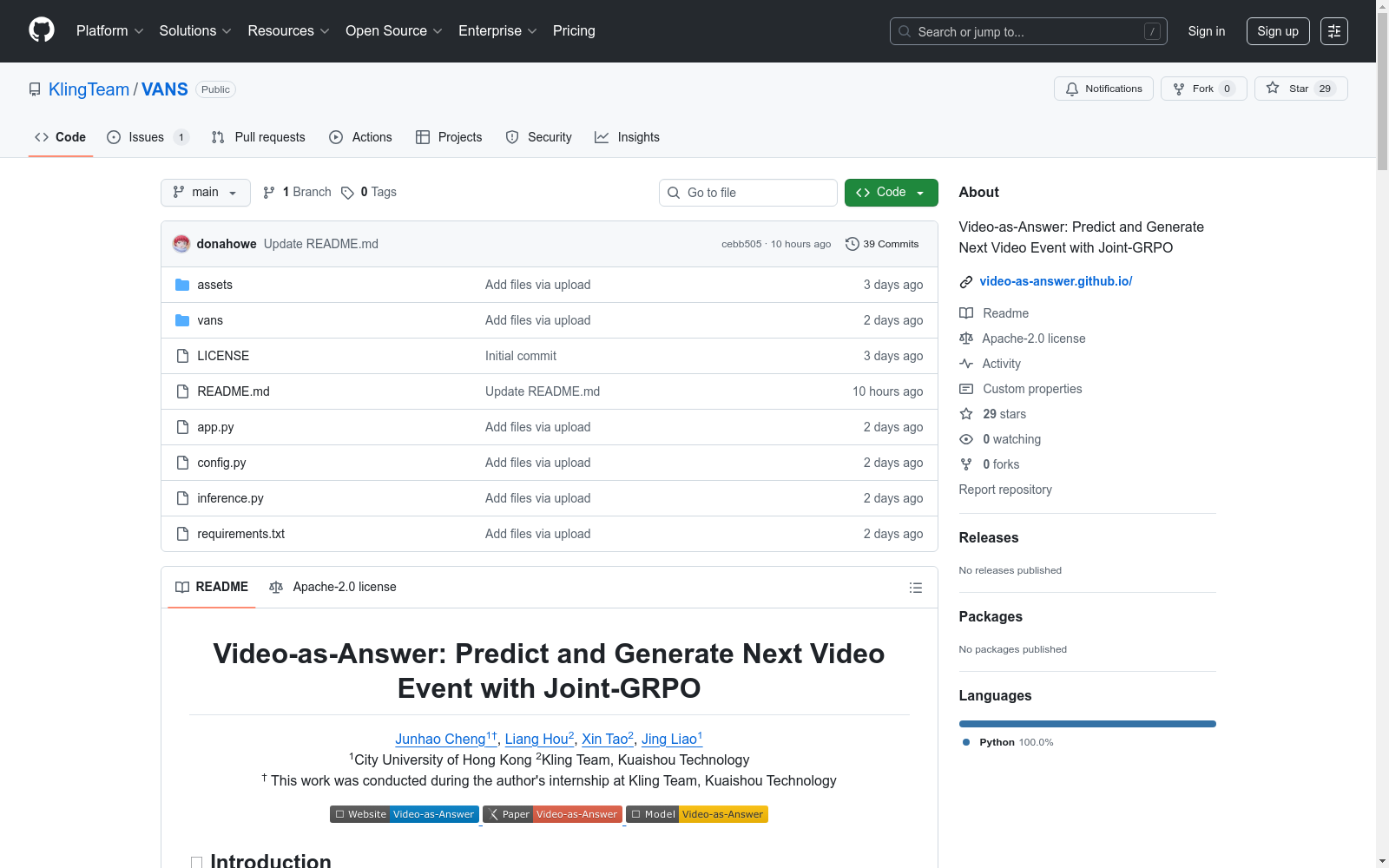Open the GitHub homepage logo
This screenshot has height=868, width=1389.
pos(42,30)
